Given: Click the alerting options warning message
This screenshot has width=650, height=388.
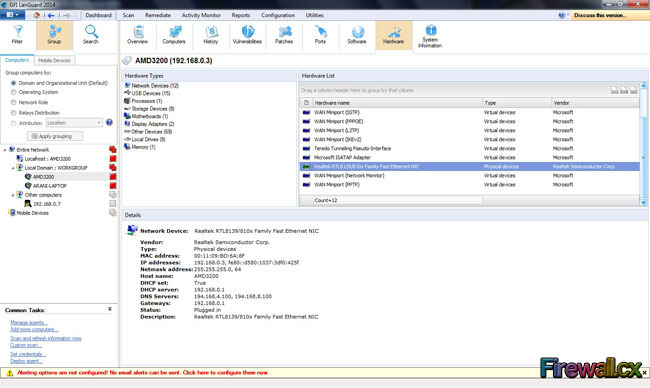Looking at the screenshot, I should point(143,373).
